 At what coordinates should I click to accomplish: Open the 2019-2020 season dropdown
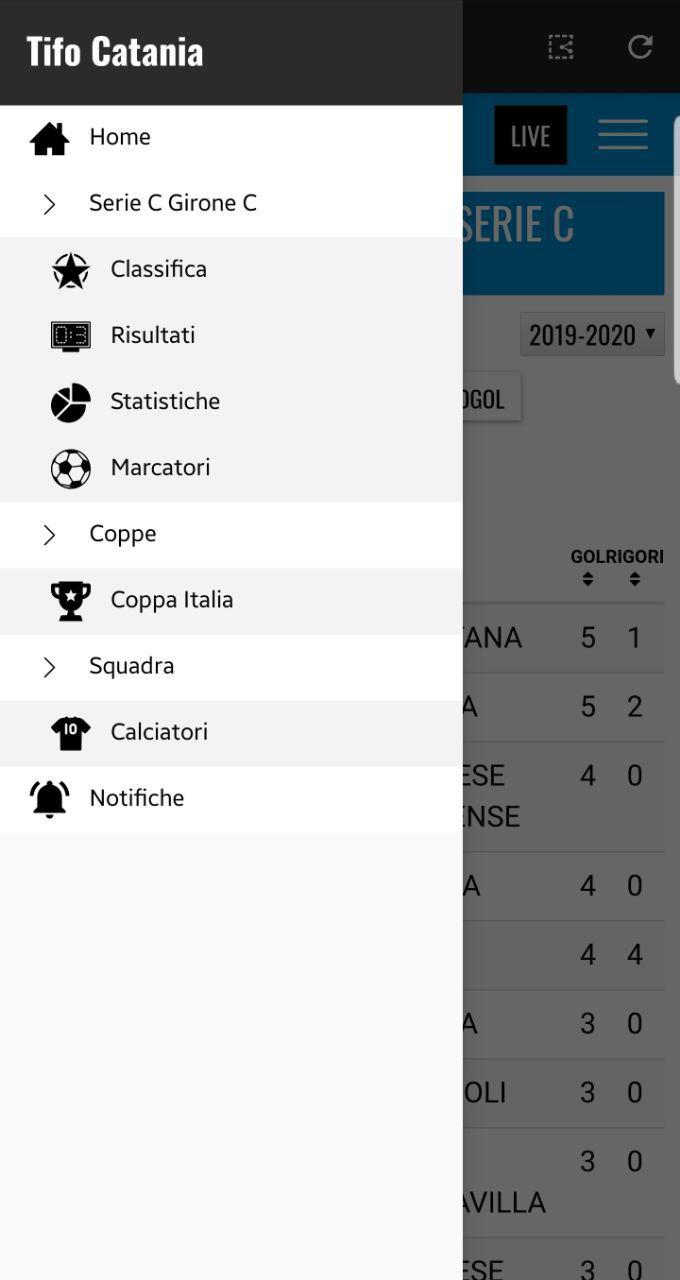(x=593, y=334)
